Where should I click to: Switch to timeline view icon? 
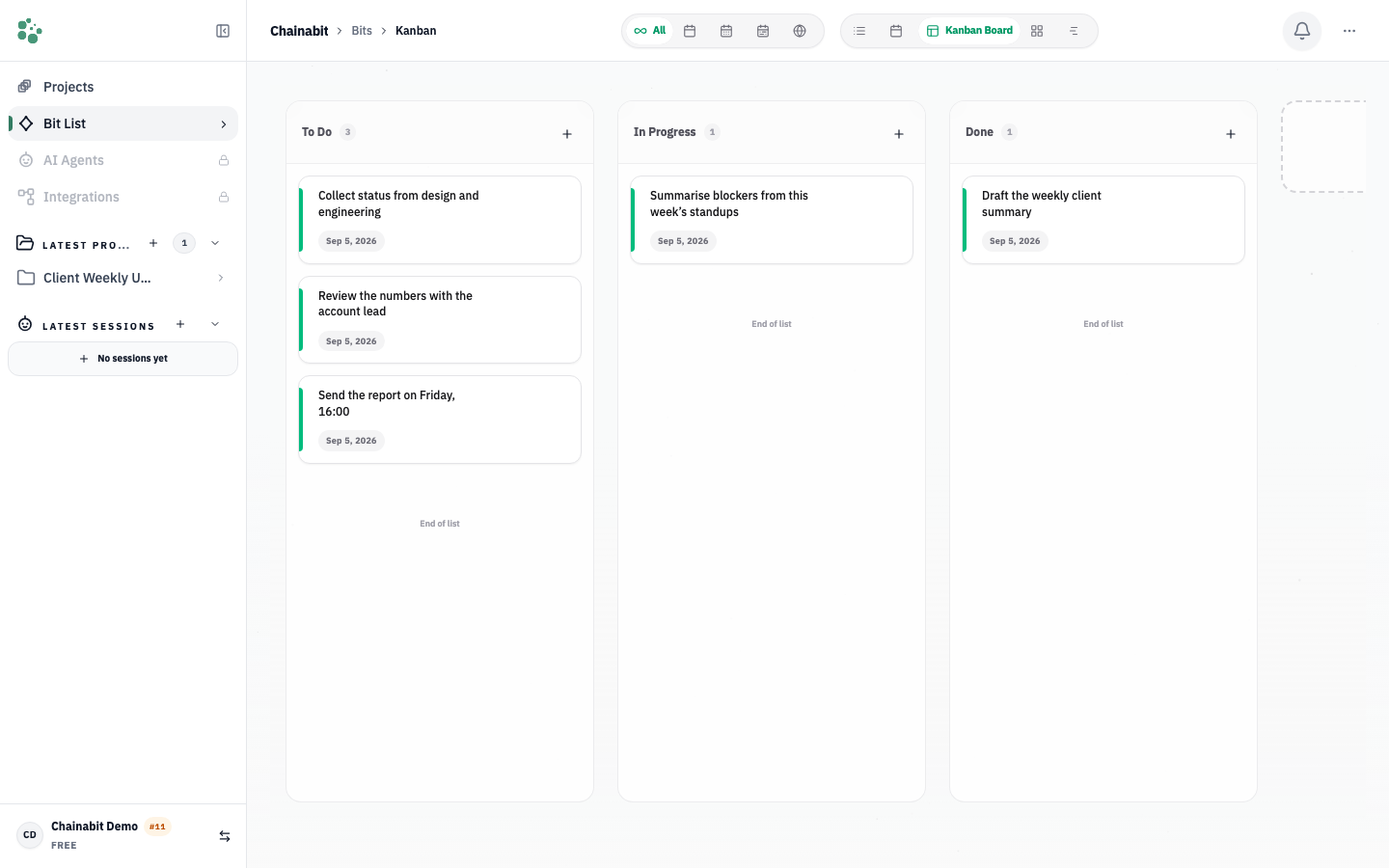pyautogui.click(x=1074, y=31)
